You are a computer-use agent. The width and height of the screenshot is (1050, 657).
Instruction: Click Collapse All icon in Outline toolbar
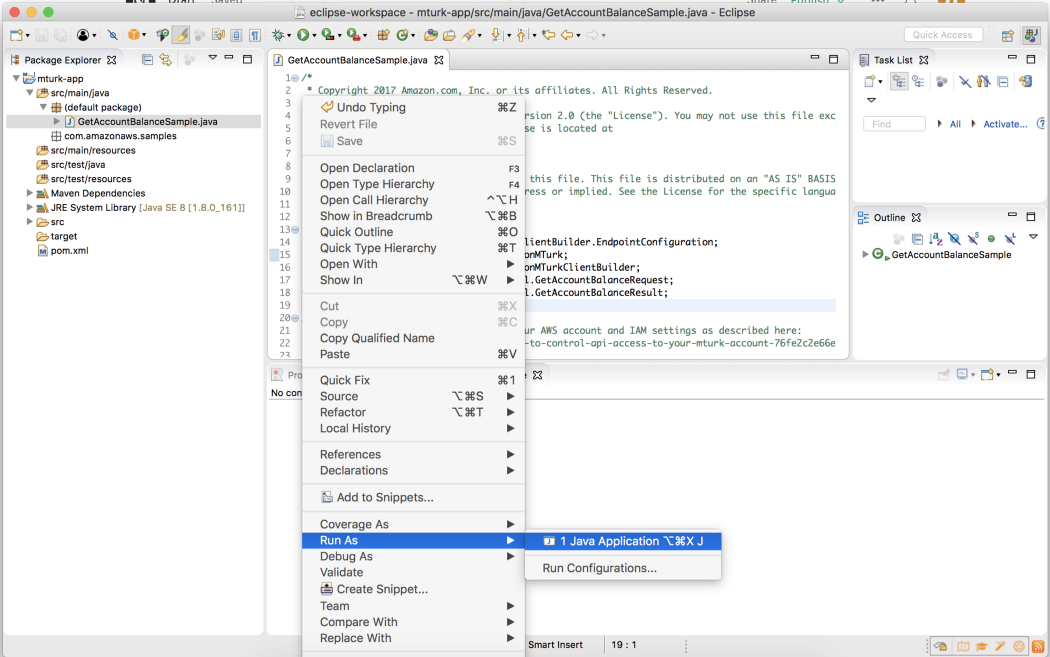917,238
